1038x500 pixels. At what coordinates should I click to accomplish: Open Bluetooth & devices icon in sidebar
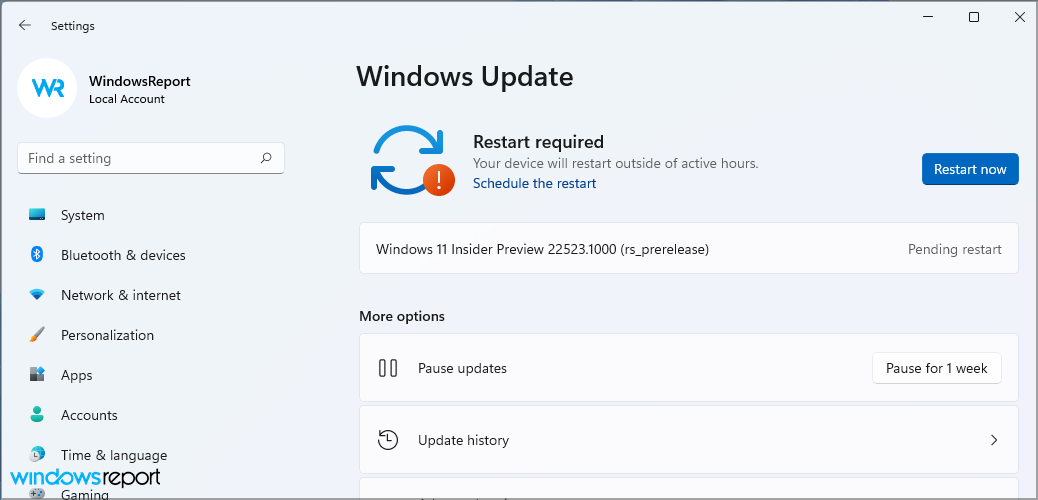coord(37,254)
